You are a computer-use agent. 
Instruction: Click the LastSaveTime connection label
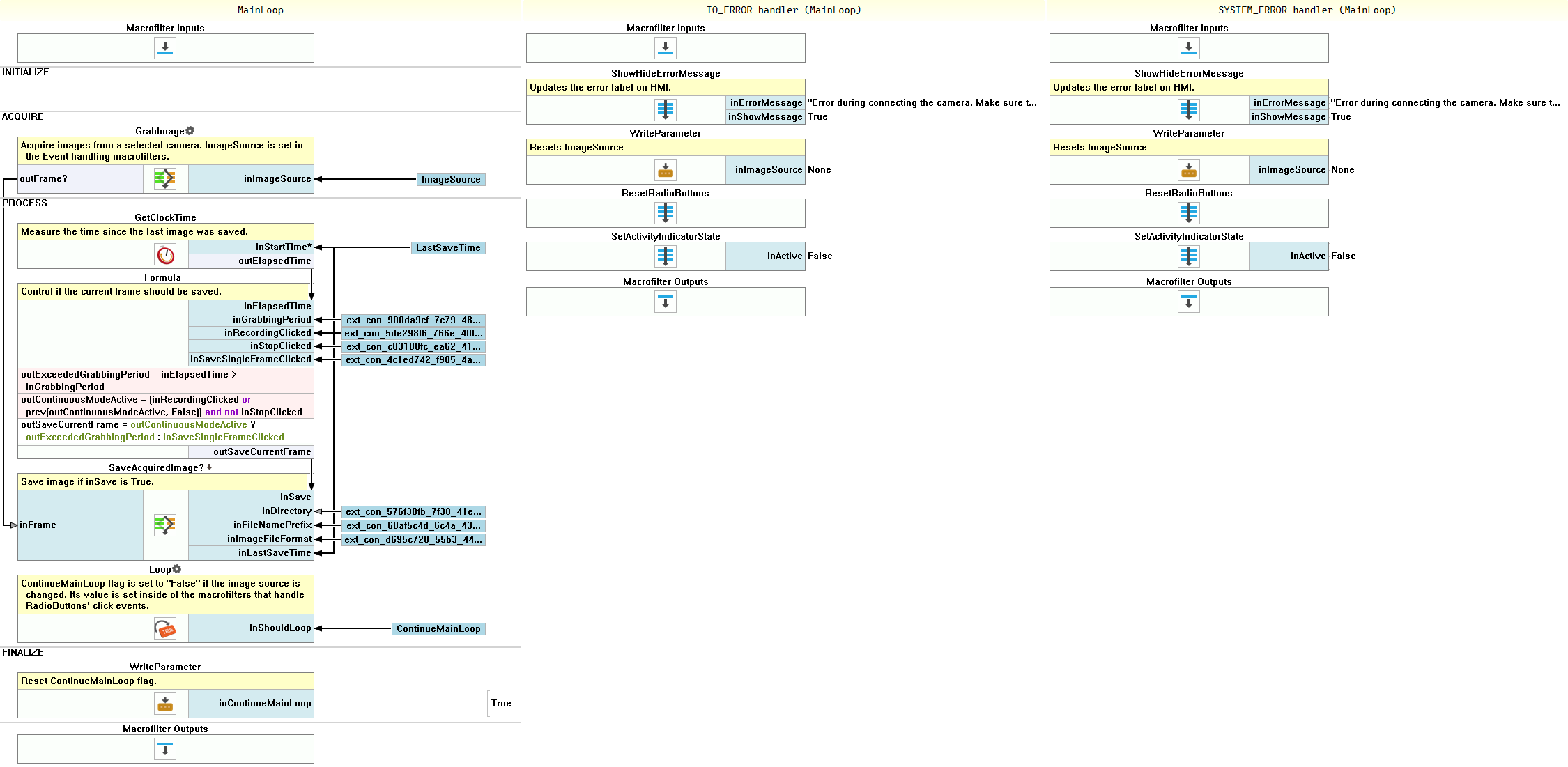pos(448,248)
